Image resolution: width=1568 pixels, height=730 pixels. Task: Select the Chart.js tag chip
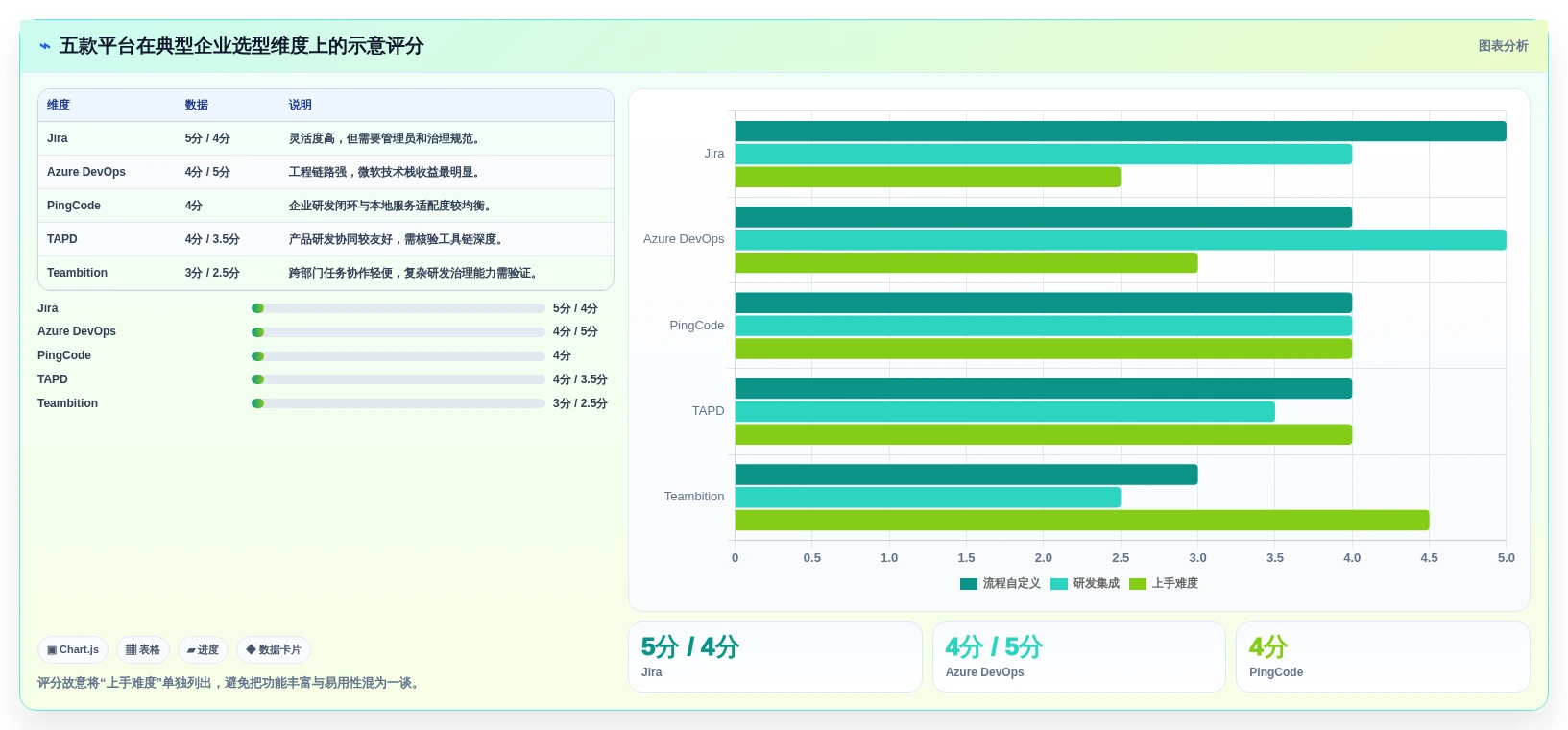(x=73, y=650)
